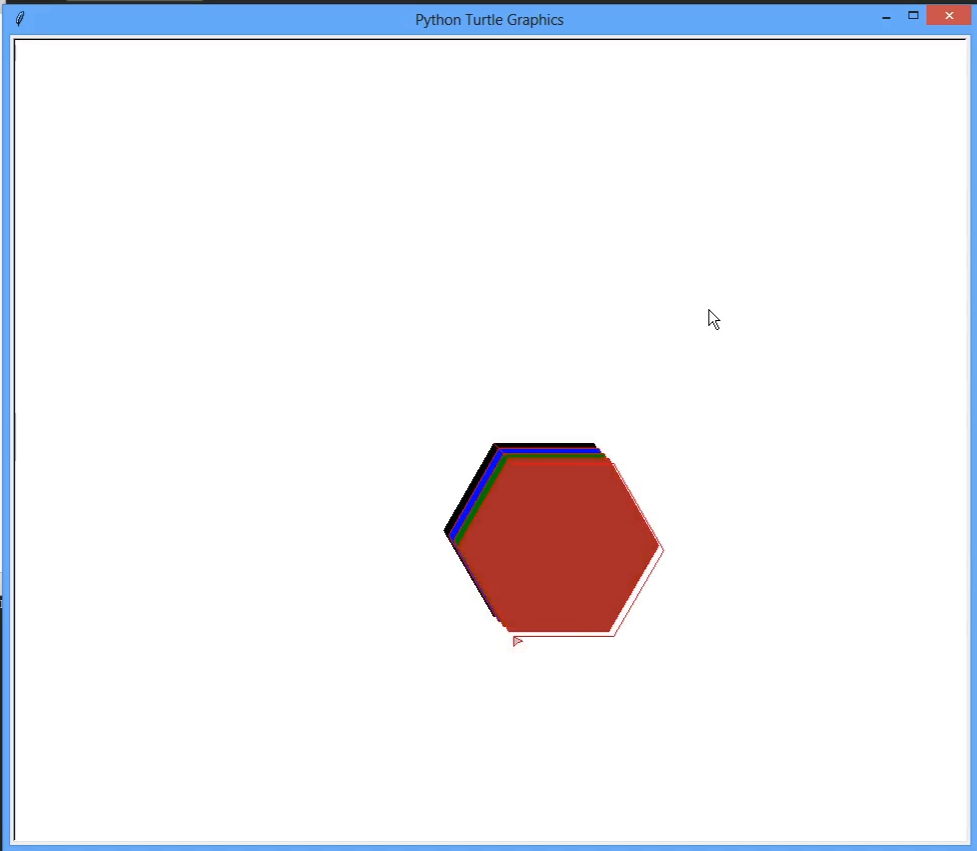Click the Tk feather icon in title bar
The image size is (977, 851).
tap(20, 19)
